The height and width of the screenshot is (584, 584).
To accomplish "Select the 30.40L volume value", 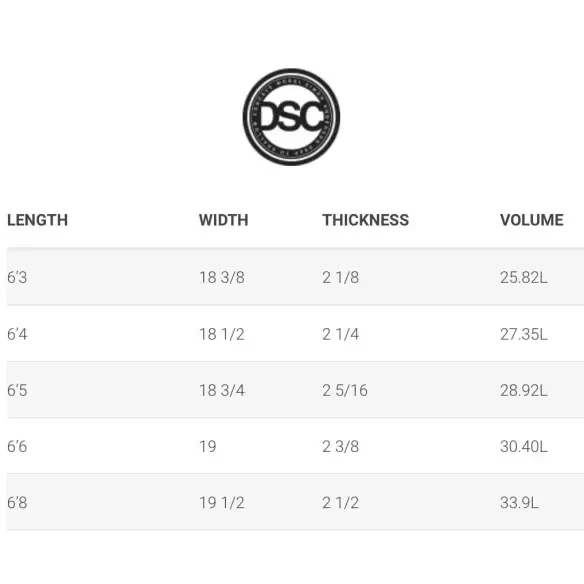I will tap(524, 446).
